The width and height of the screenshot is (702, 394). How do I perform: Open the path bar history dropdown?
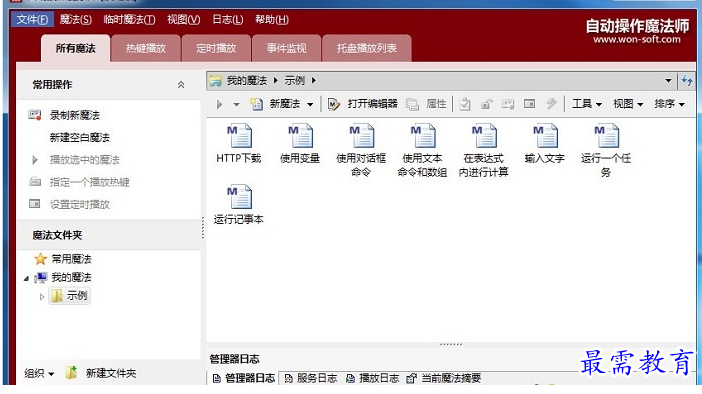(x=668, y=81)
